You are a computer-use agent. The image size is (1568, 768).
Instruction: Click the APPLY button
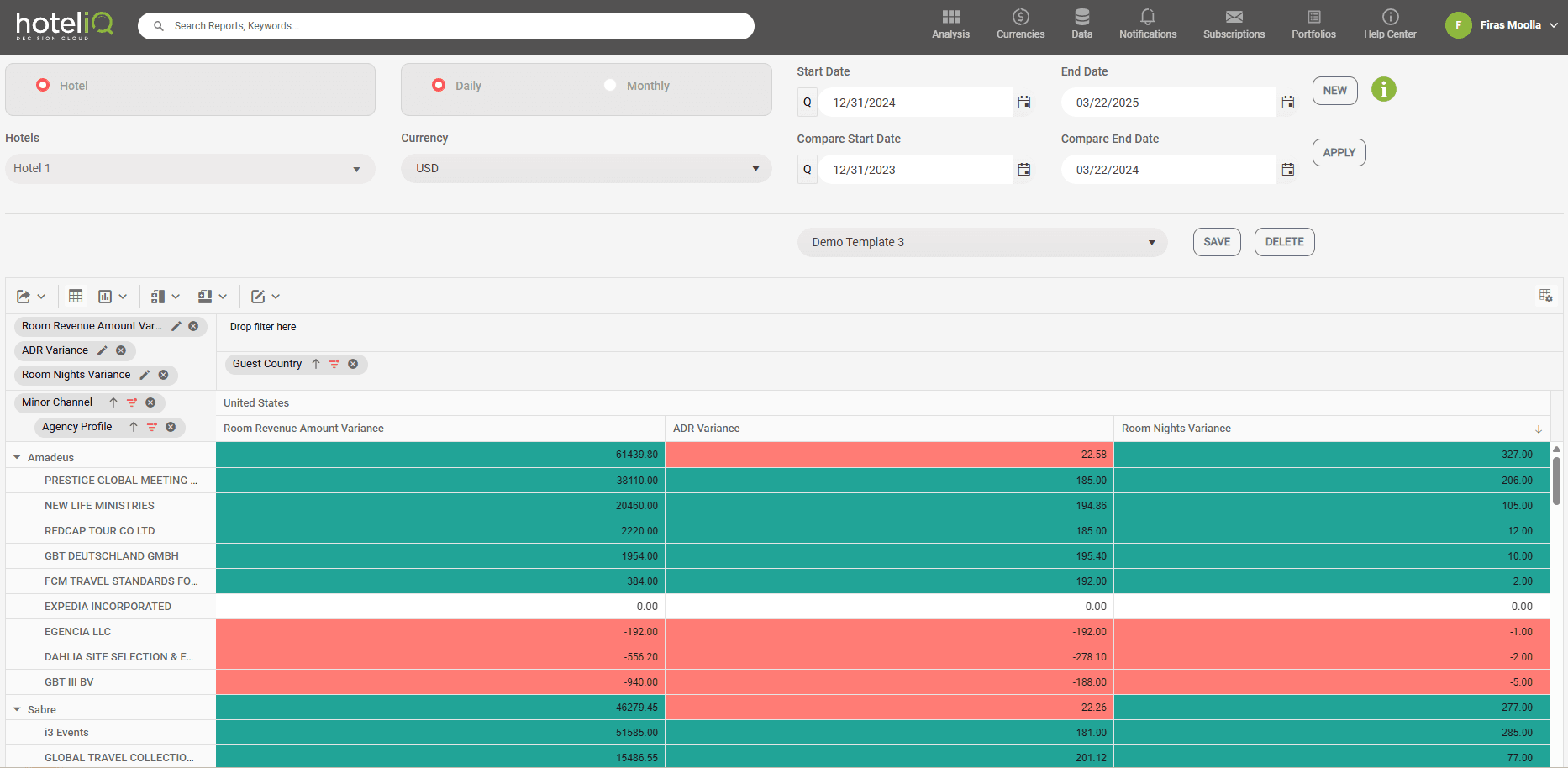point(1339,153)
